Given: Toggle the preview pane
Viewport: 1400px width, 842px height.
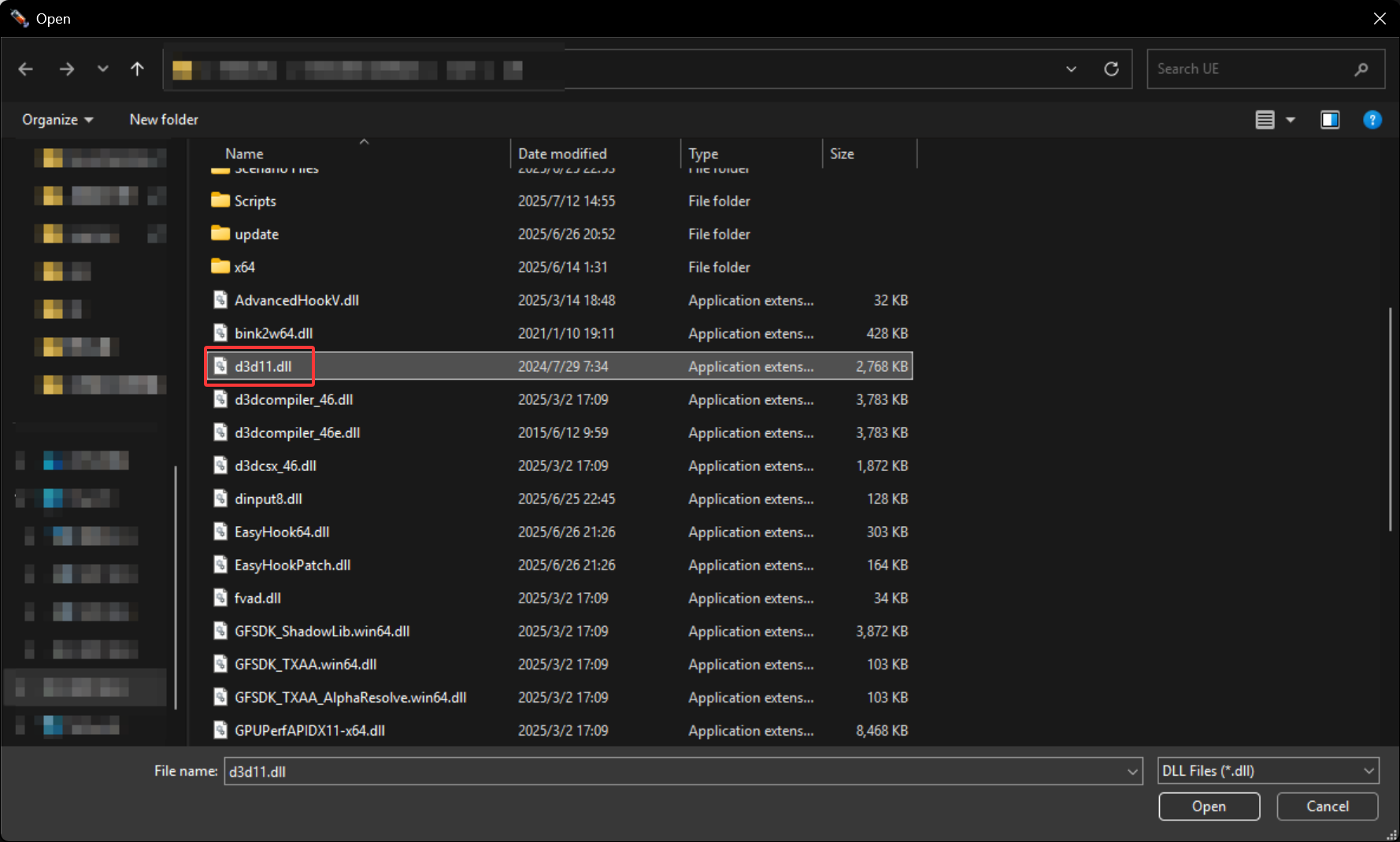Looking at the screenshot, I should click(1330, 120).
